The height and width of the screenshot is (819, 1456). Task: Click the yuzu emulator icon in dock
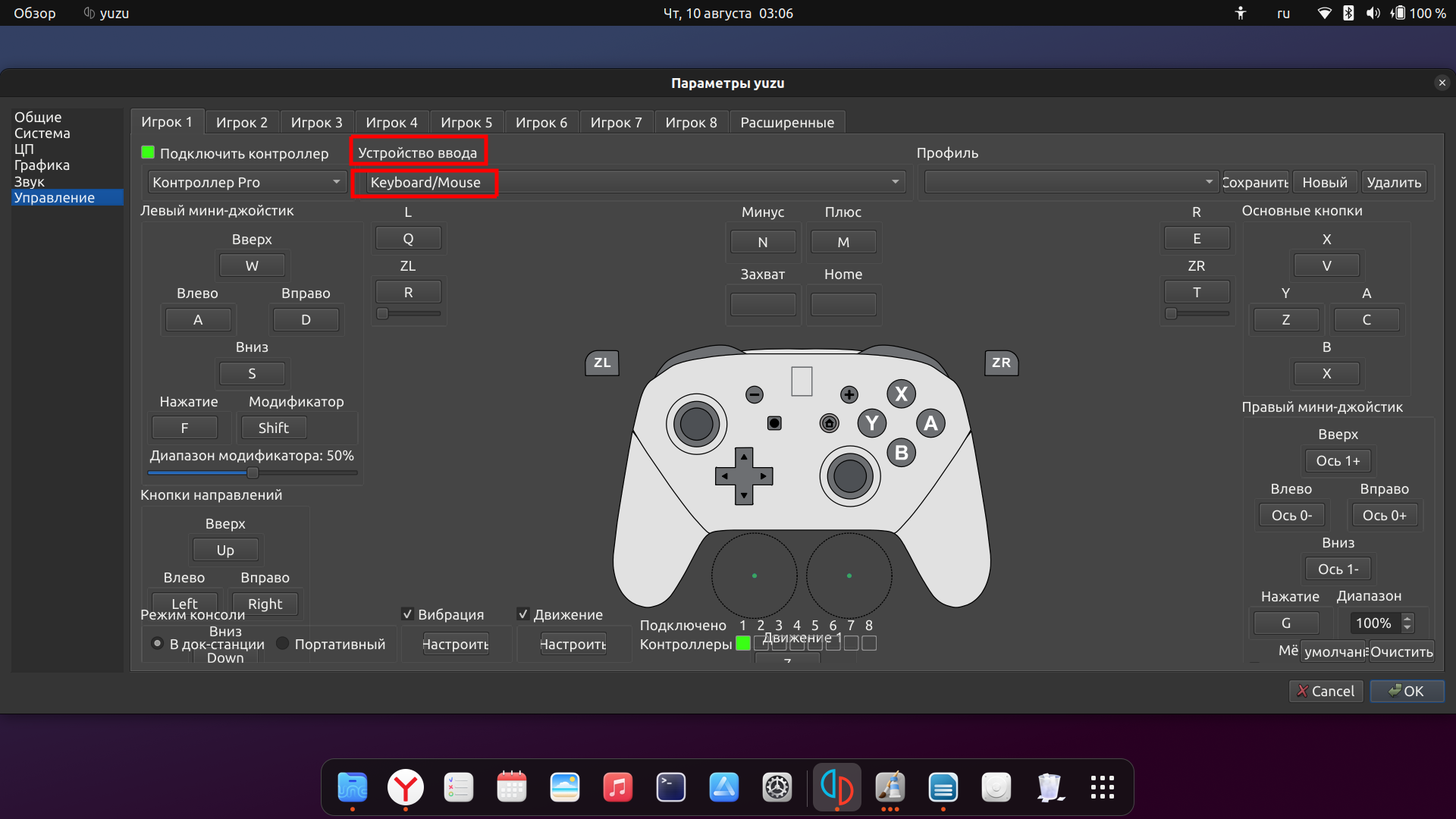[x=837, y=787]
